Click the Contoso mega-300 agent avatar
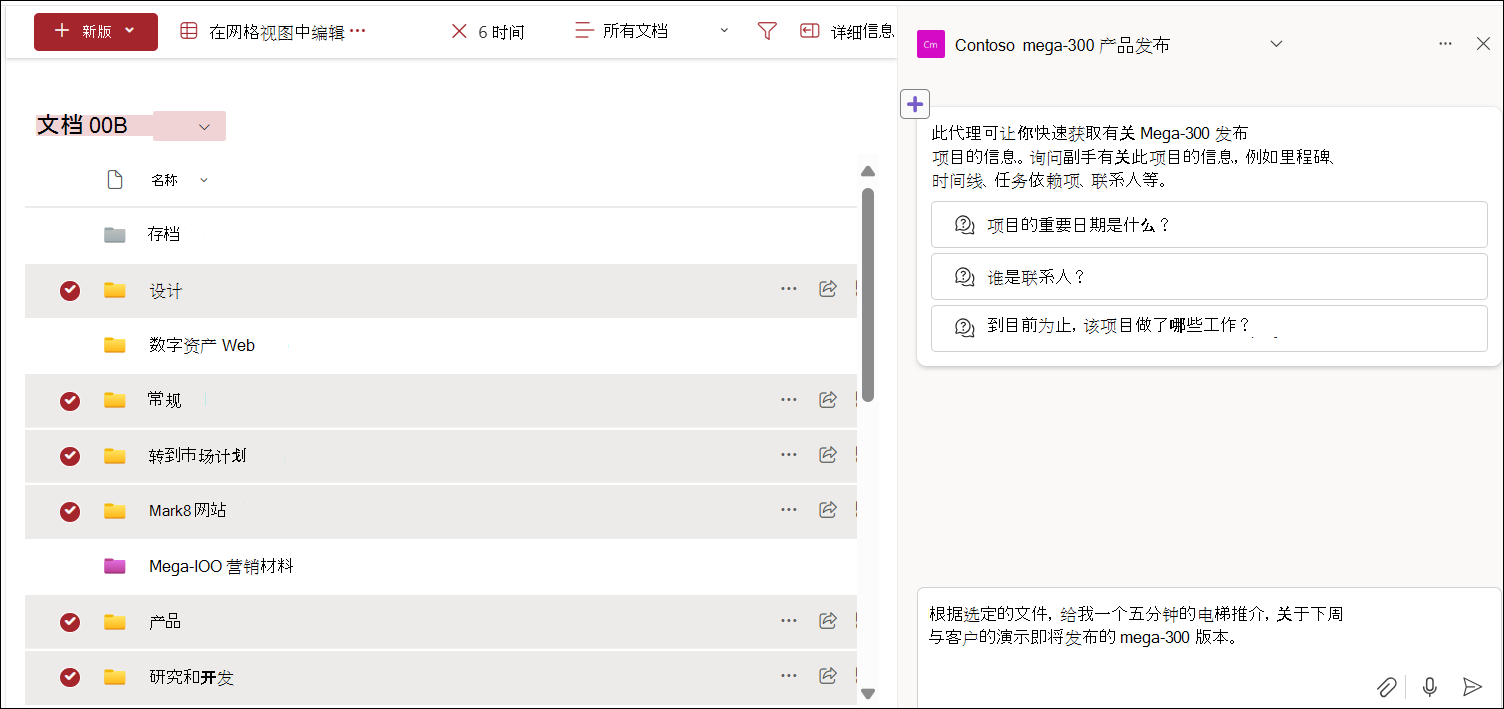The width and height of the screenshot is (1504, 709). tap(931, 45)
